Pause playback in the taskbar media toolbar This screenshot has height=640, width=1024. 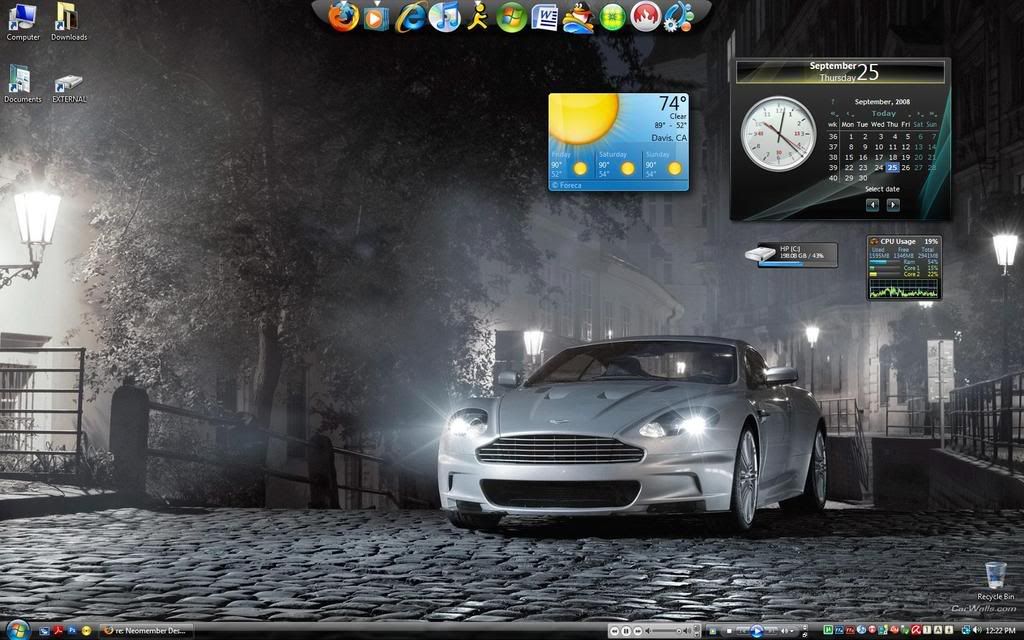(626, 631)
